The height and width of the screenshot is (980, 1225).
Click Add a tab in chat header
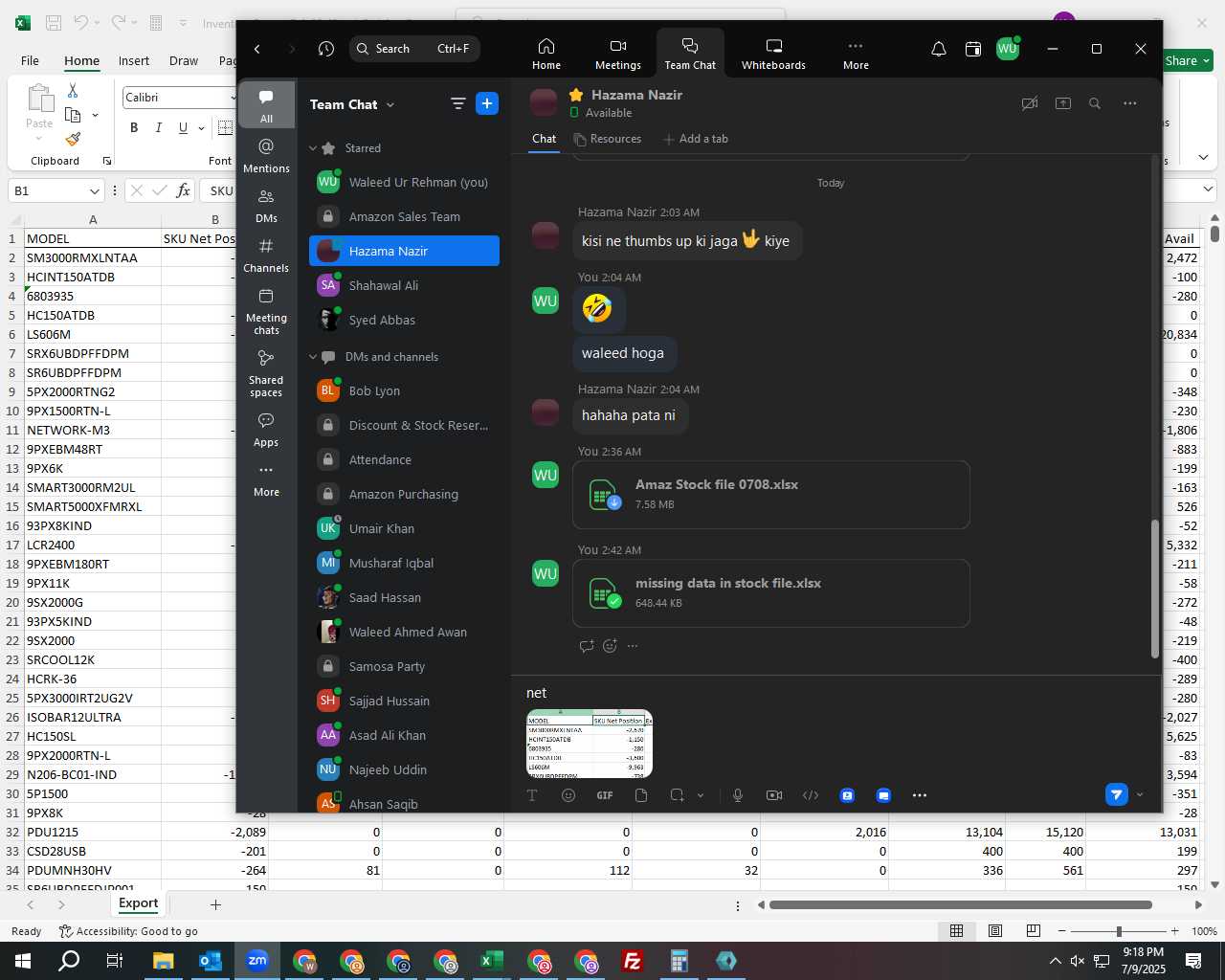point(696,139)
